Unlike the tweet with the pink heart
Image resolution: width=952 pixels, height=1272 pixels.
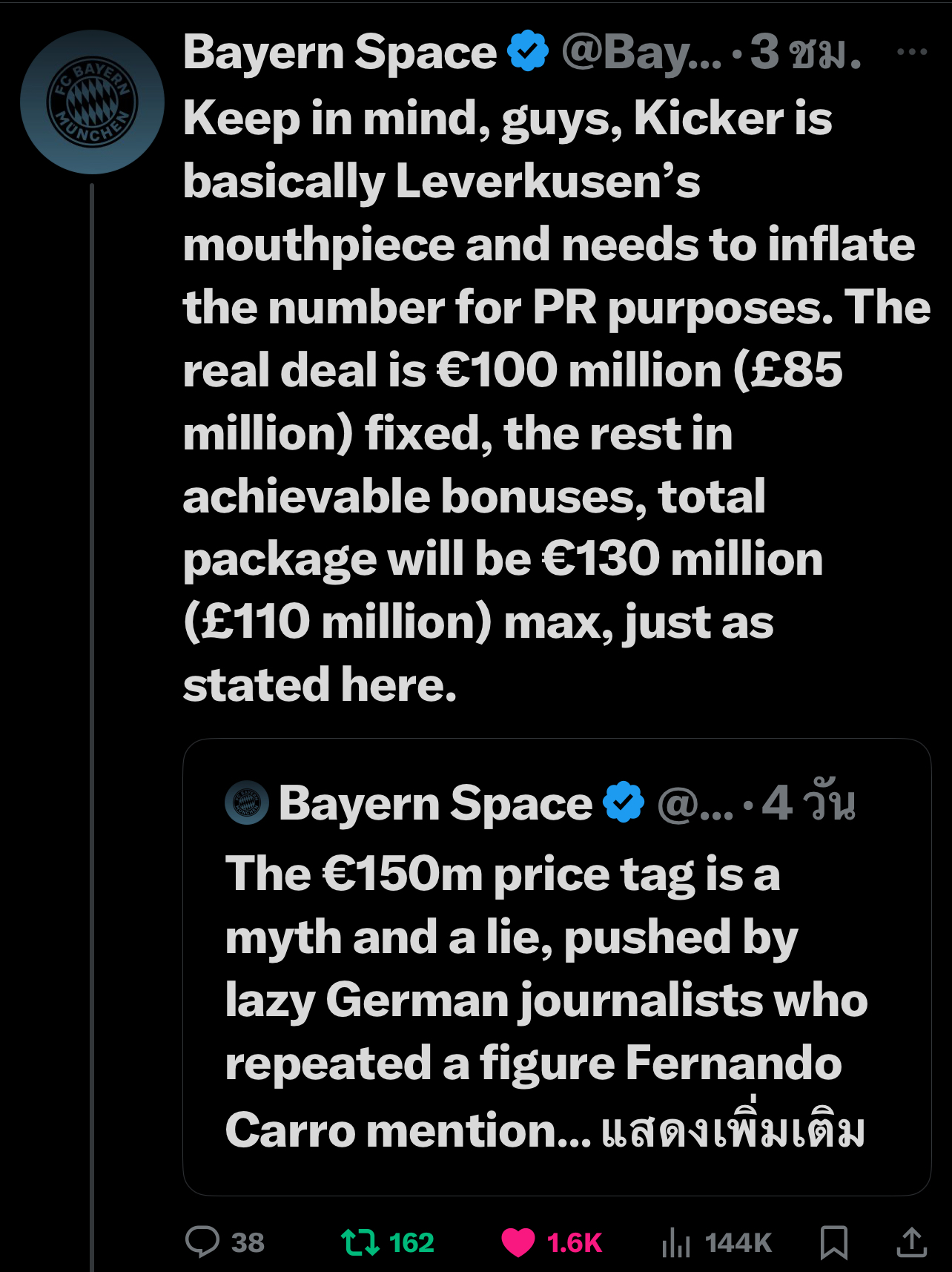(518, 1242)
